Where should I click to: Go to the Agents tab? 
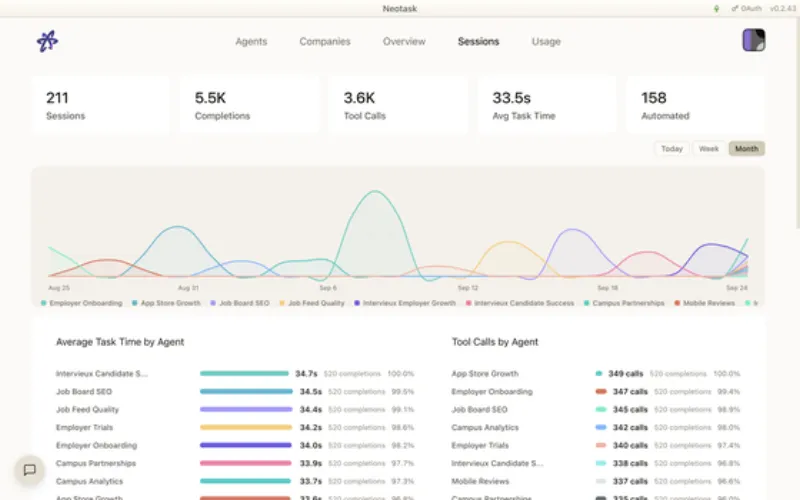(x=251, y=41)
